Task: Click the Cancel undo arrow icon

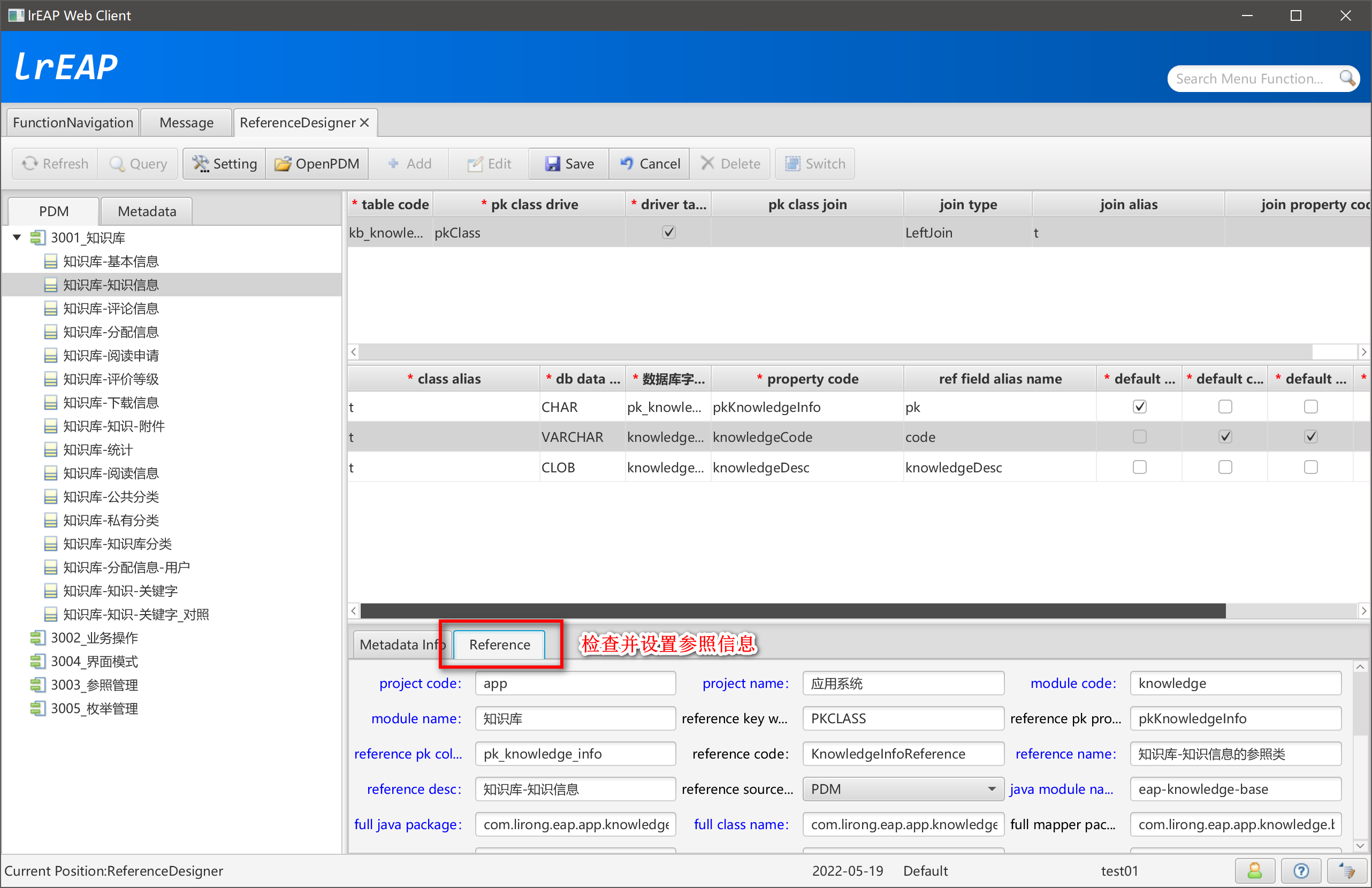Action: point(627,164)
